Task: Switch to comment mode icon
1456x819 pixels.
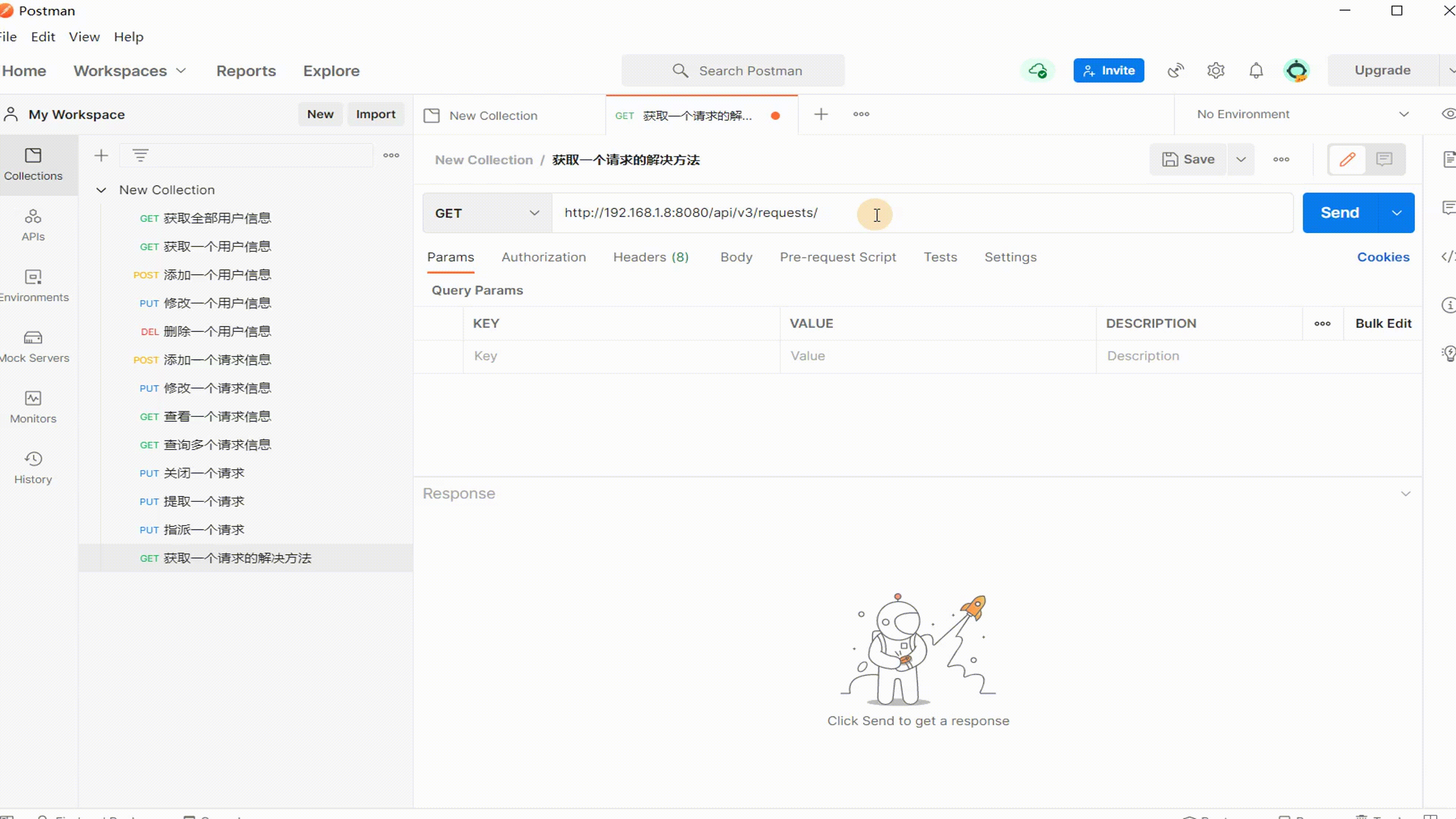Action: (1384, 159)
